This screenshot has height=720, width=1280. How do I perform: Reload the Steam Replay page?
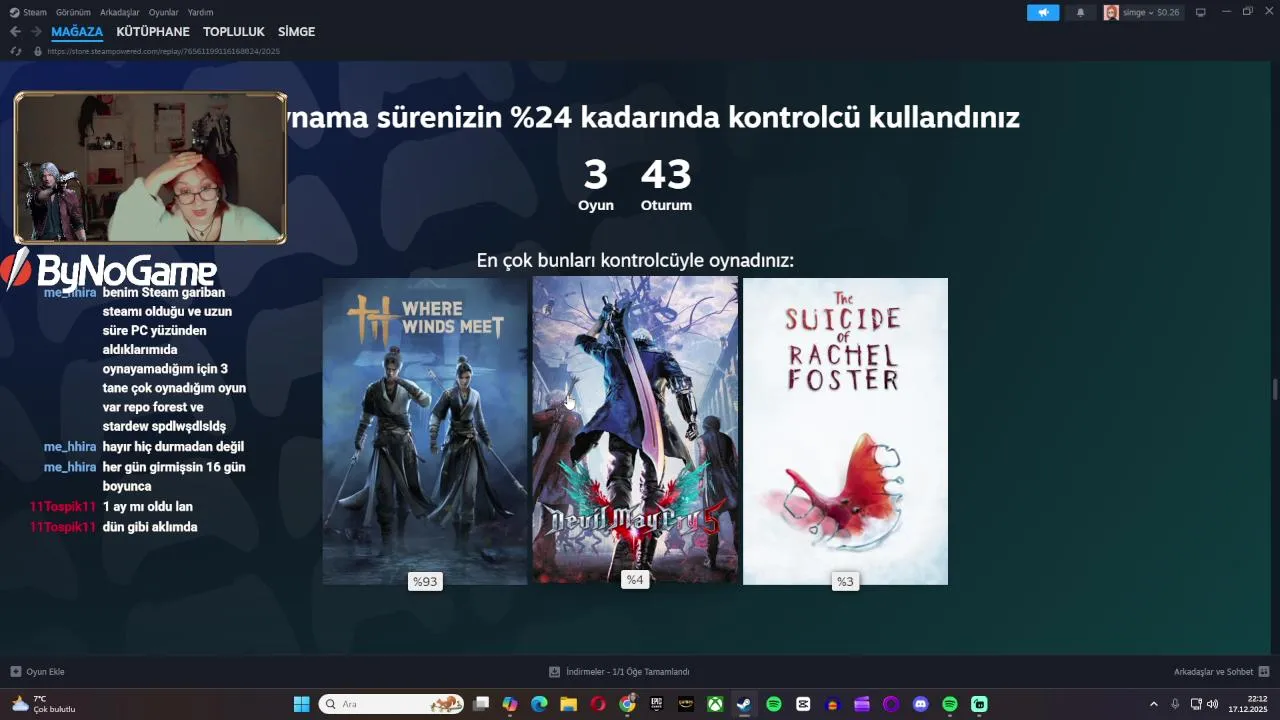pyautogui.click(x=16, y=51)
